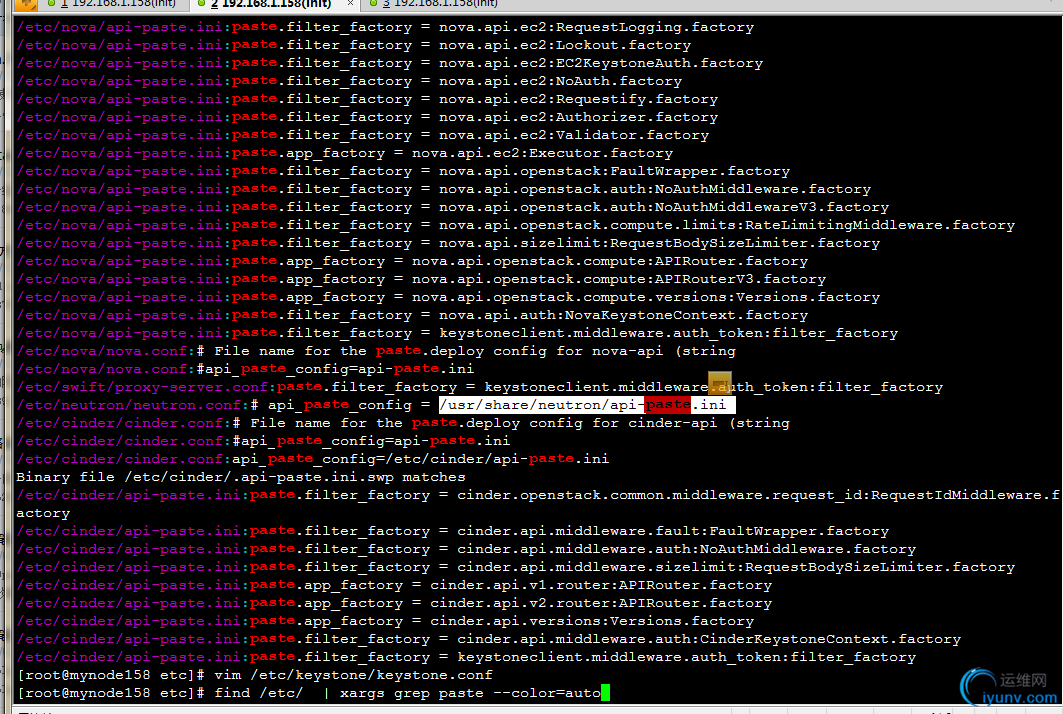
Task: Click the orange new-session icon beside tabs
Action: click(25, 4)
